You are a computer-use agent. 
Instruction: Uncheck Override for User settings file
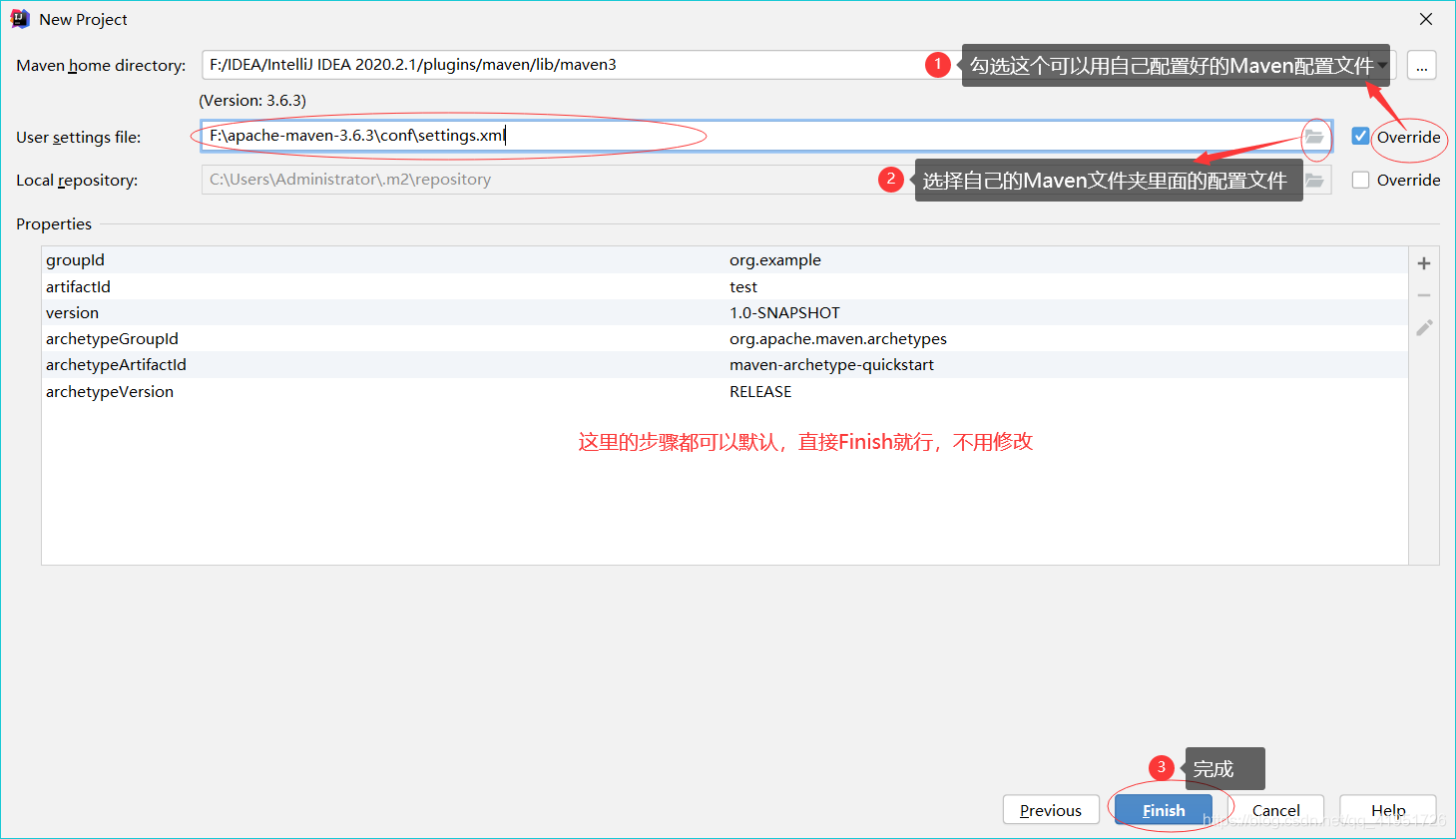1360,137
